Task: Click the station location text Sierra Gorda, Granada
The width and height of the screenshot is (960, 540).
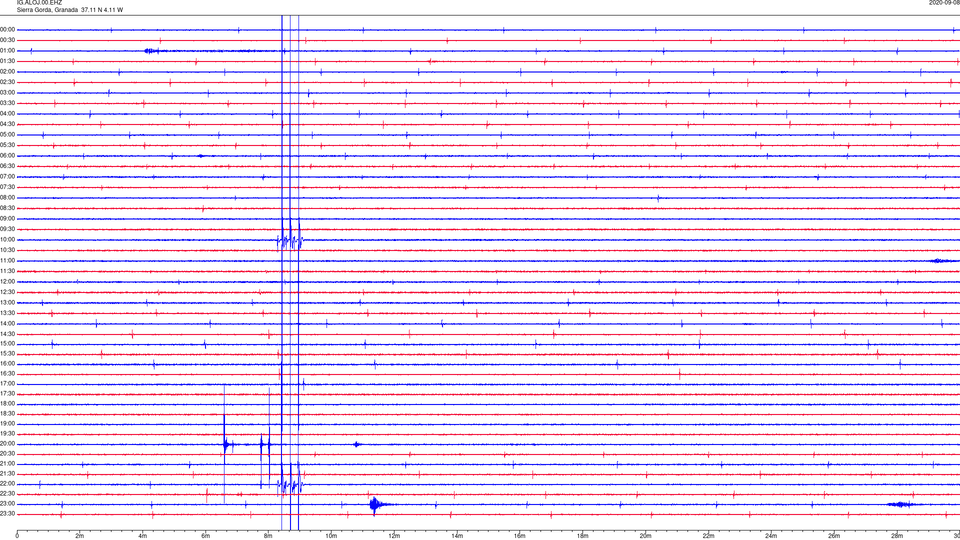Action: coord(48,10)
